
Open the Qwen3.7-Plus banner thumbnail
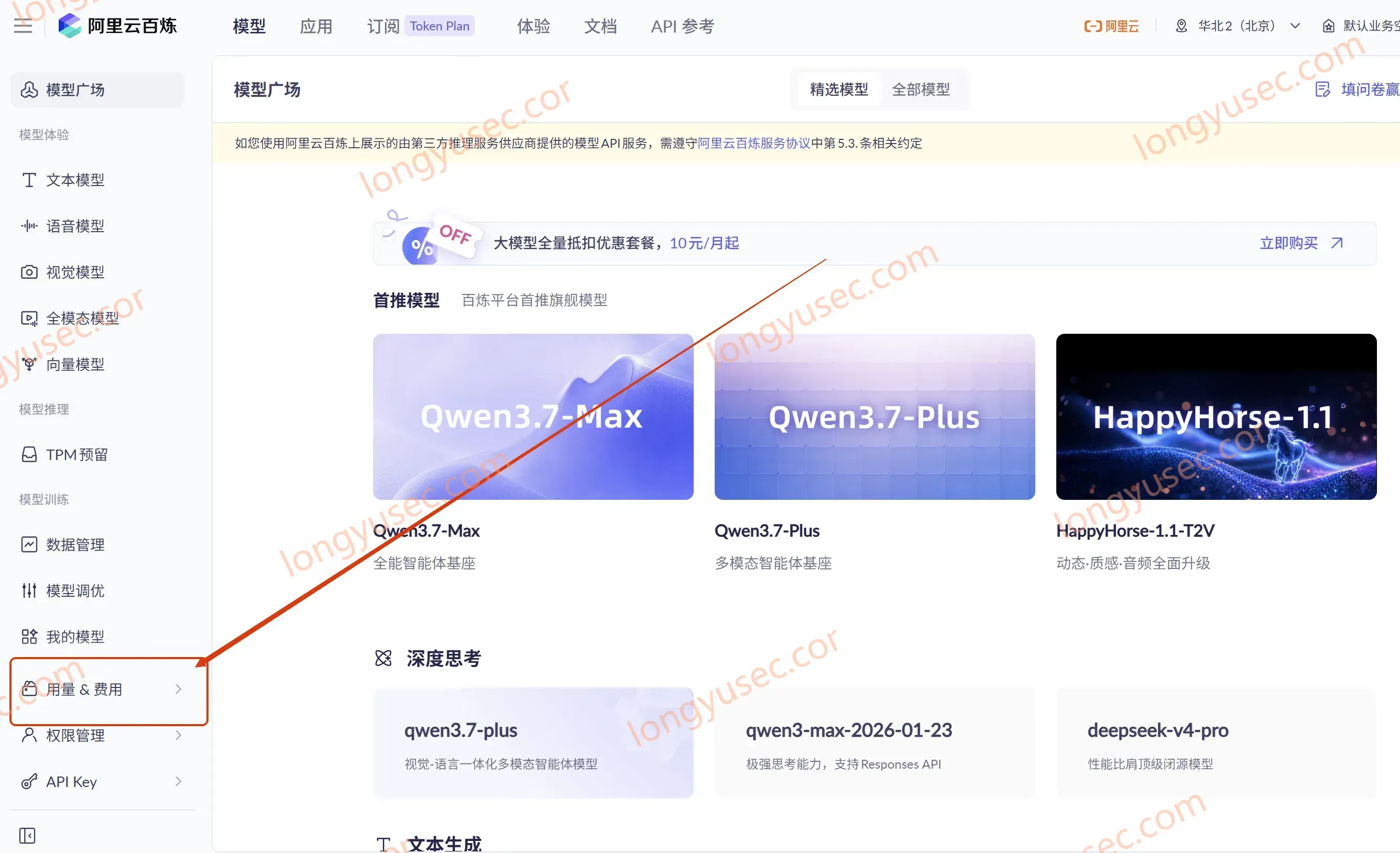coord(875,417)
